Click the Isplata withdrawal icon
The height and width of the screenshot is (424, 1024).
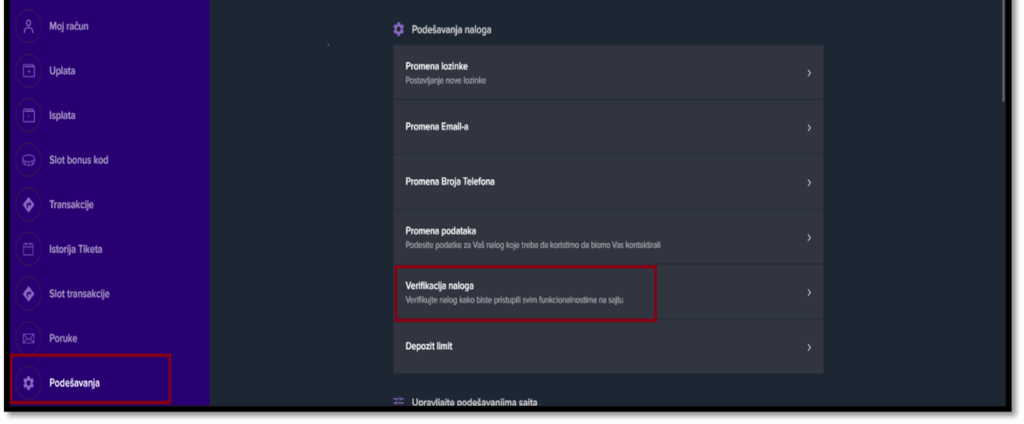coord(28,116)
